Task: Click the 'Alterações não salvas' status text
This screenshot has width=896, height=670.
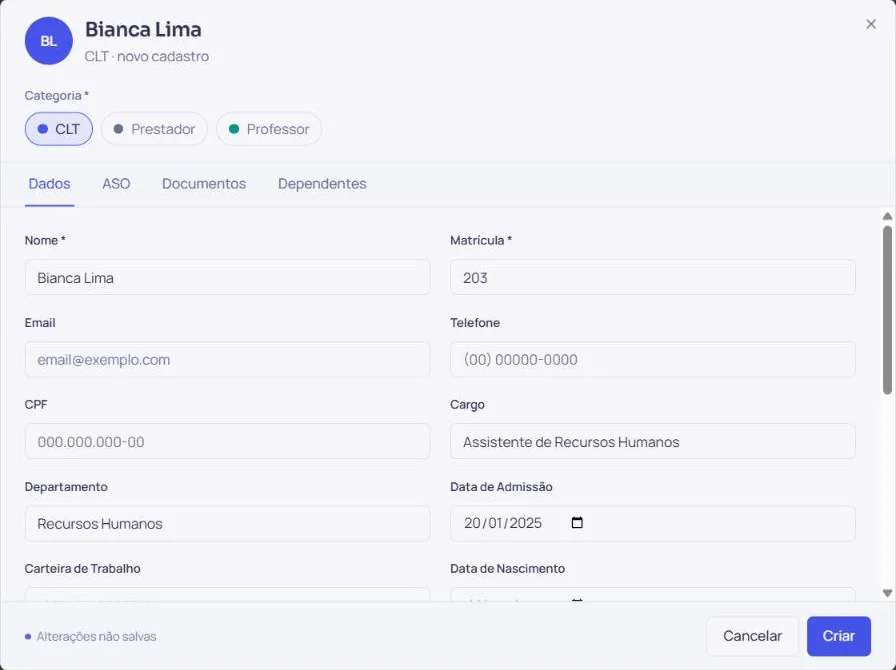Action: tap(97, 636)
